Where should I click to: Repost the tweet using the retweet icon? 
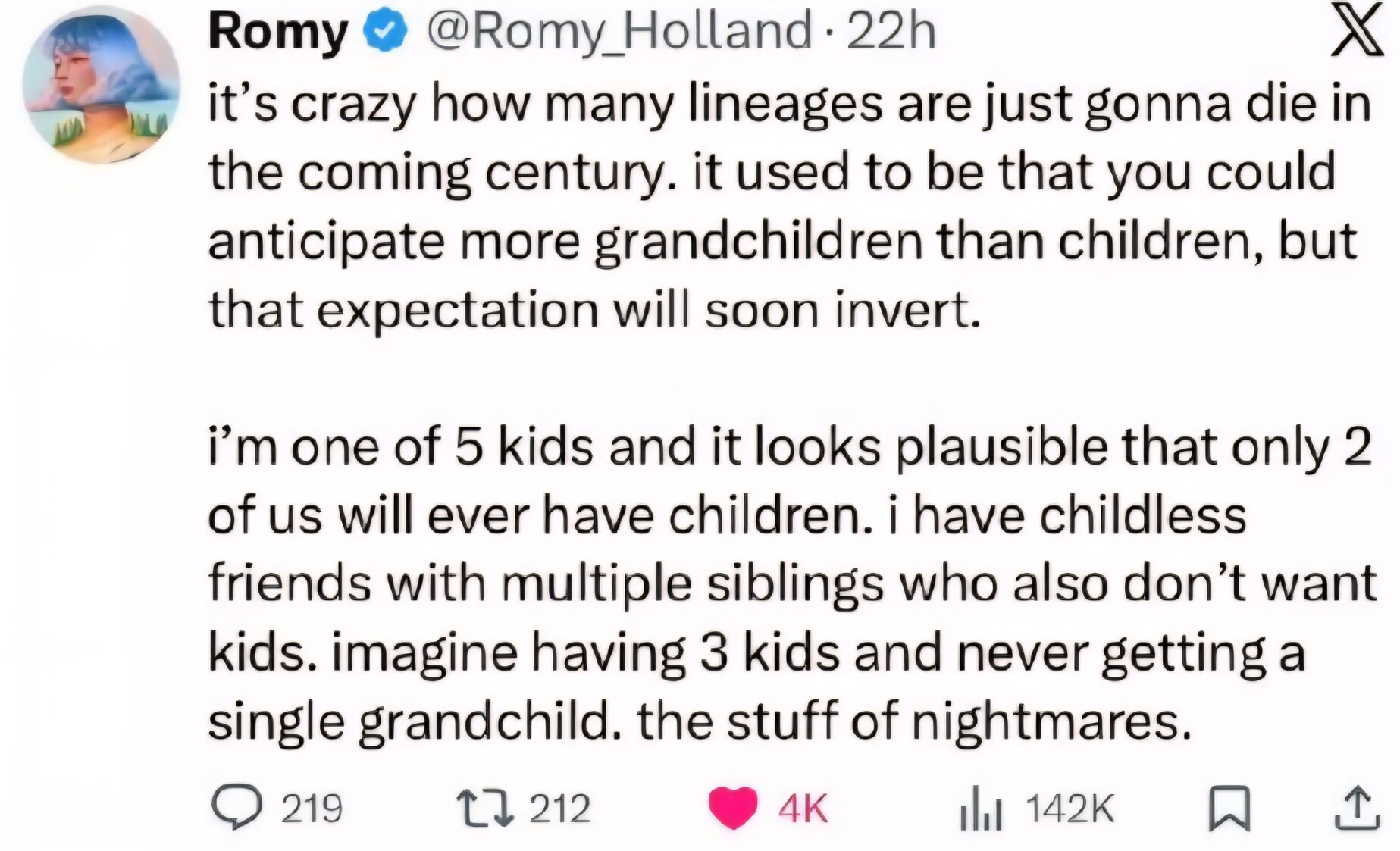485,807
